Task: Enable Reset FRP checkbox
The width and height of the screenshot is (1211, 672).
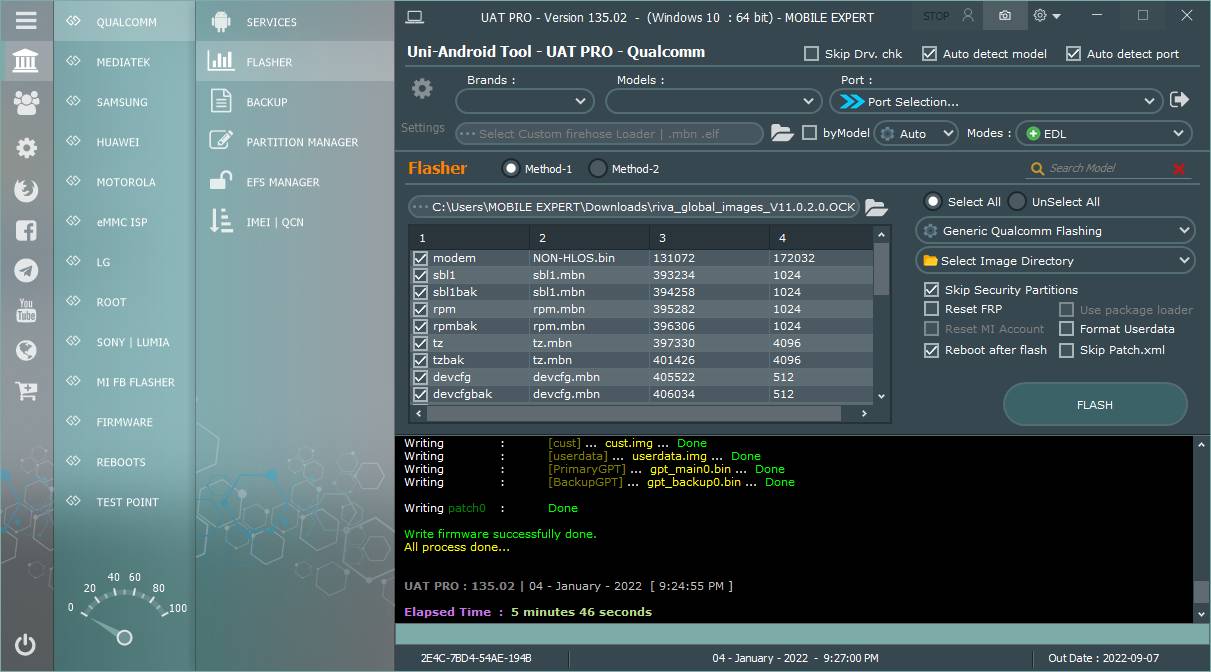Action: pyautogui.click(x=932, y=309)
